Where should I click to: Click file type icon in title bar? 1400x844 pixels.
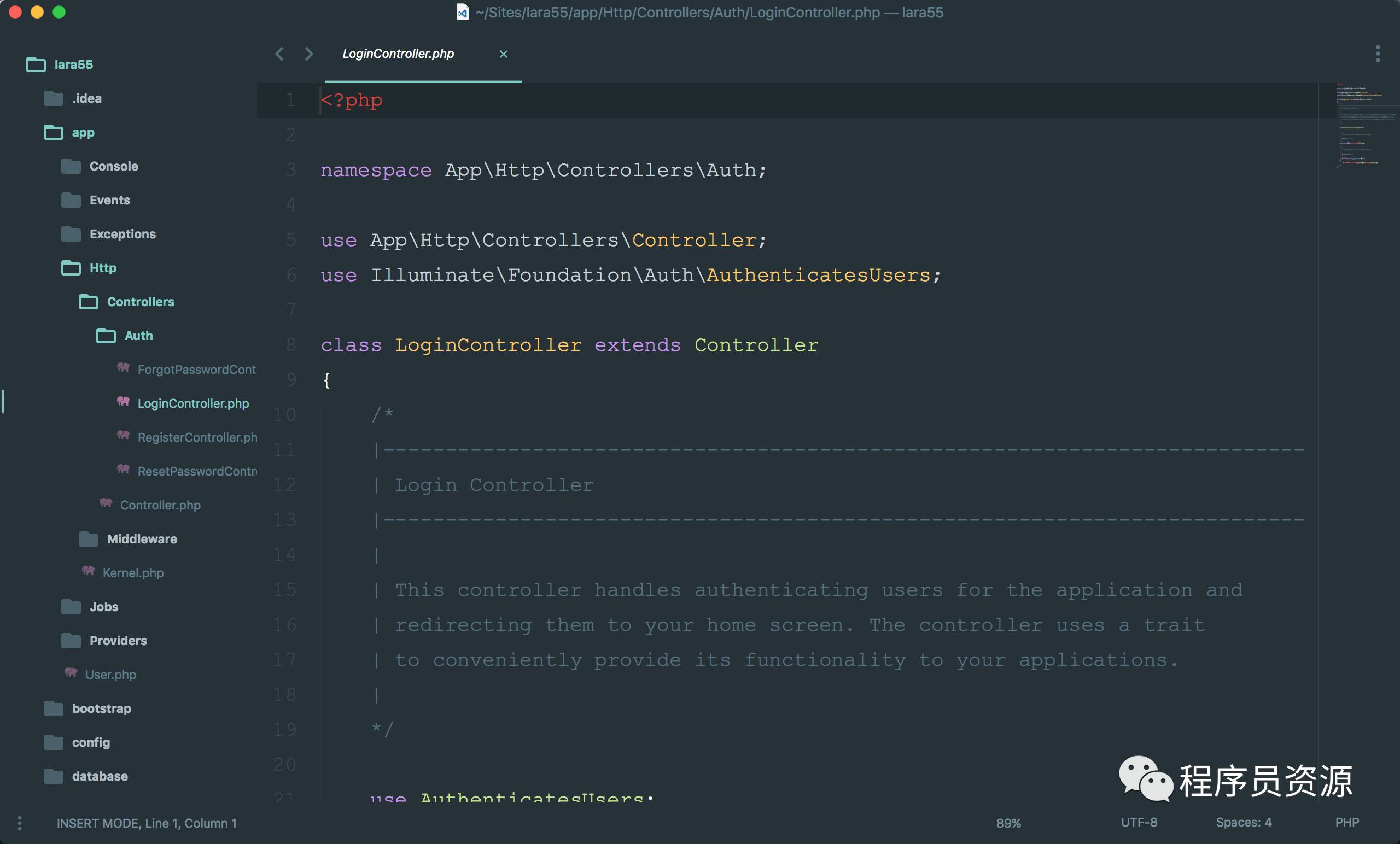click(463, 13)
